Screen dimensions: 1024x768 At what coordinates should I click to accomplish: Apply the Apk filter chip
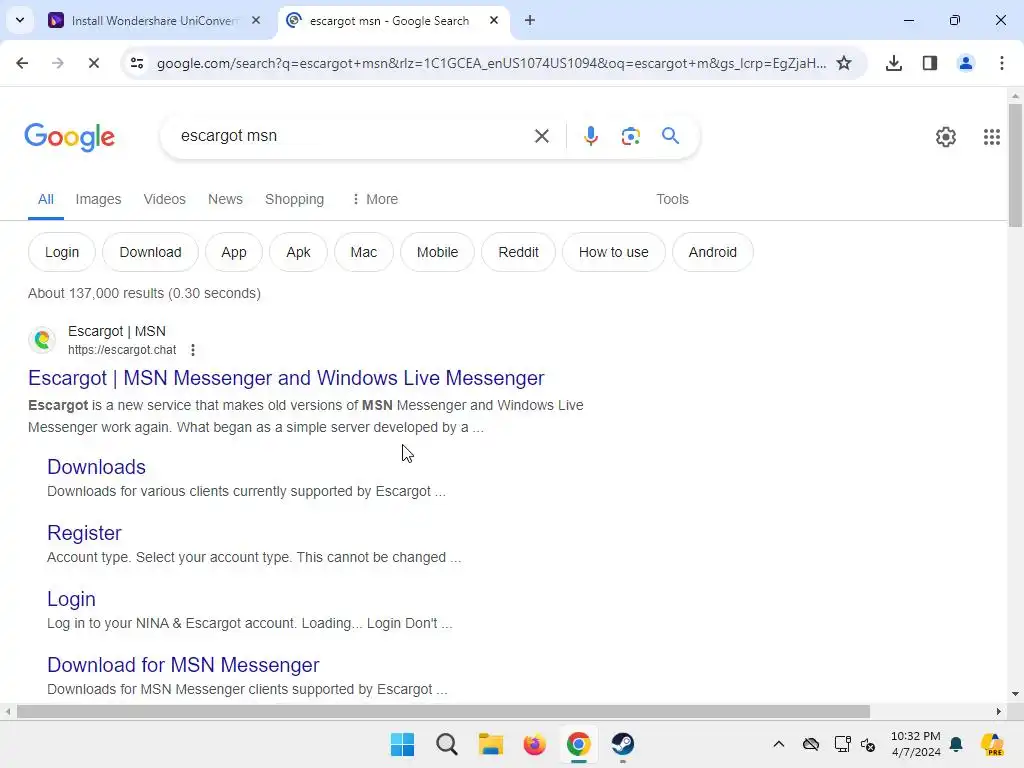click(x=298, y=252)
